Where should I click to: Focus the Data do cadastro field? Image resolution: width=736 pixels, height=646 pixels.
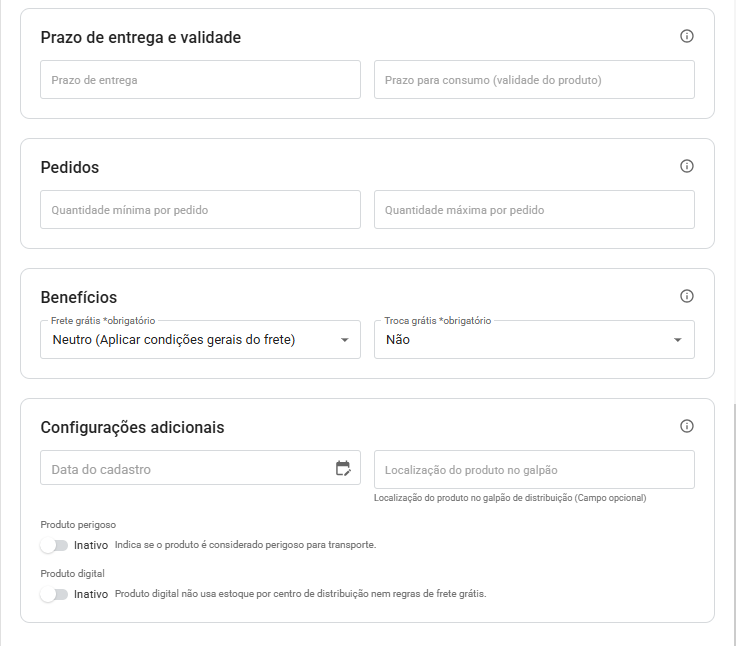200,468
